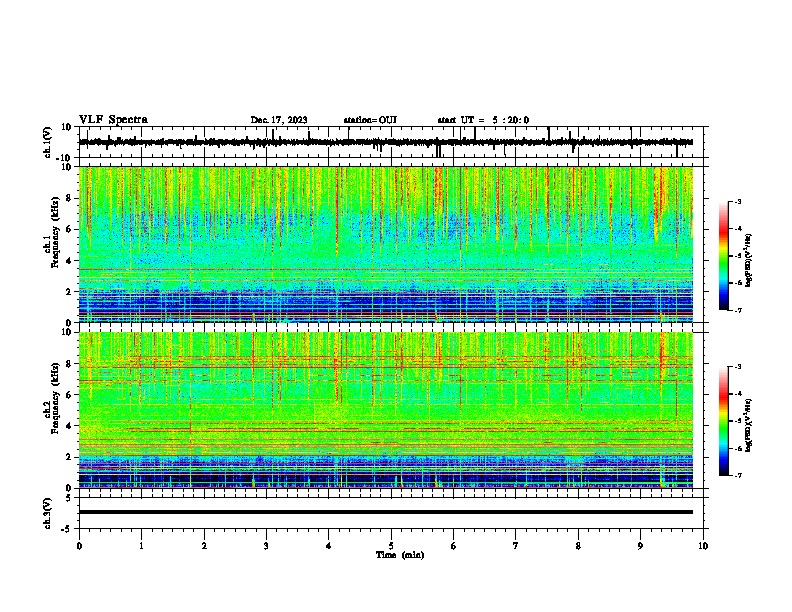Click the 'ch.1(V)' axis label

click(x=48, y=142)
